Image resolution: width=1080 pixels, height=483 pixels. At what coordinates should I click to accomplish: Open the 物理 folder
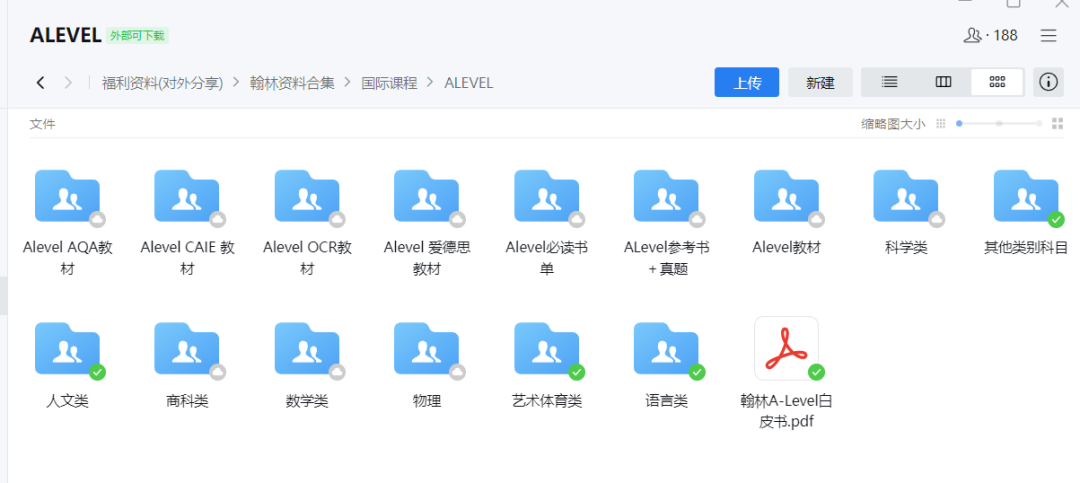click(426, 349)
